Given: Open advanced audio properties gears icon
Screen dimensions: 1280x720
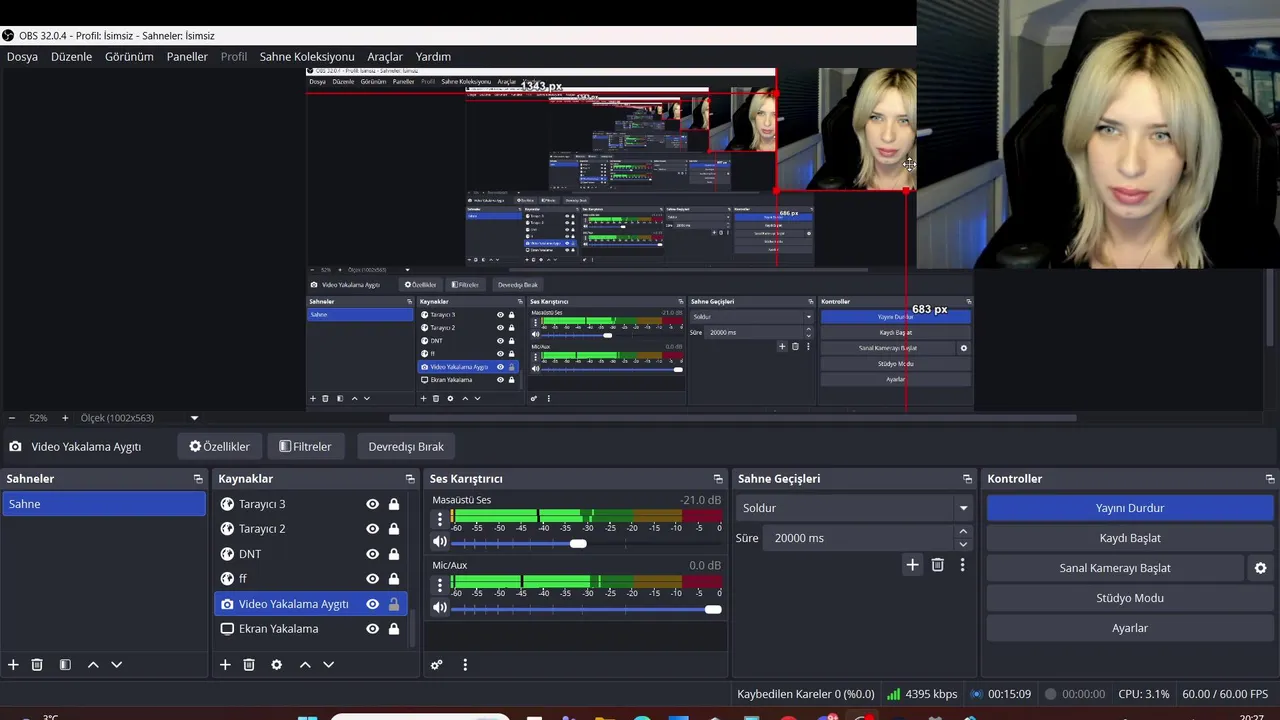Looking at the screenshot, I should [x=437, y=664].
